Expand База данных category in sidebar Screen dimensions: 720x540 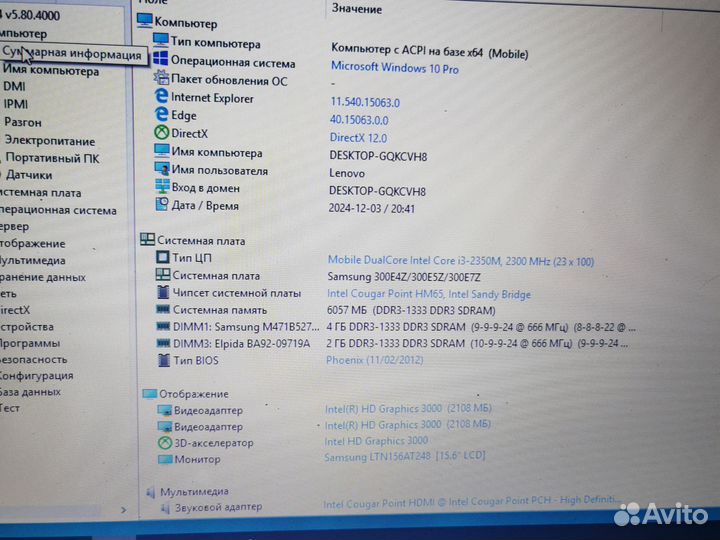[30, 392]
